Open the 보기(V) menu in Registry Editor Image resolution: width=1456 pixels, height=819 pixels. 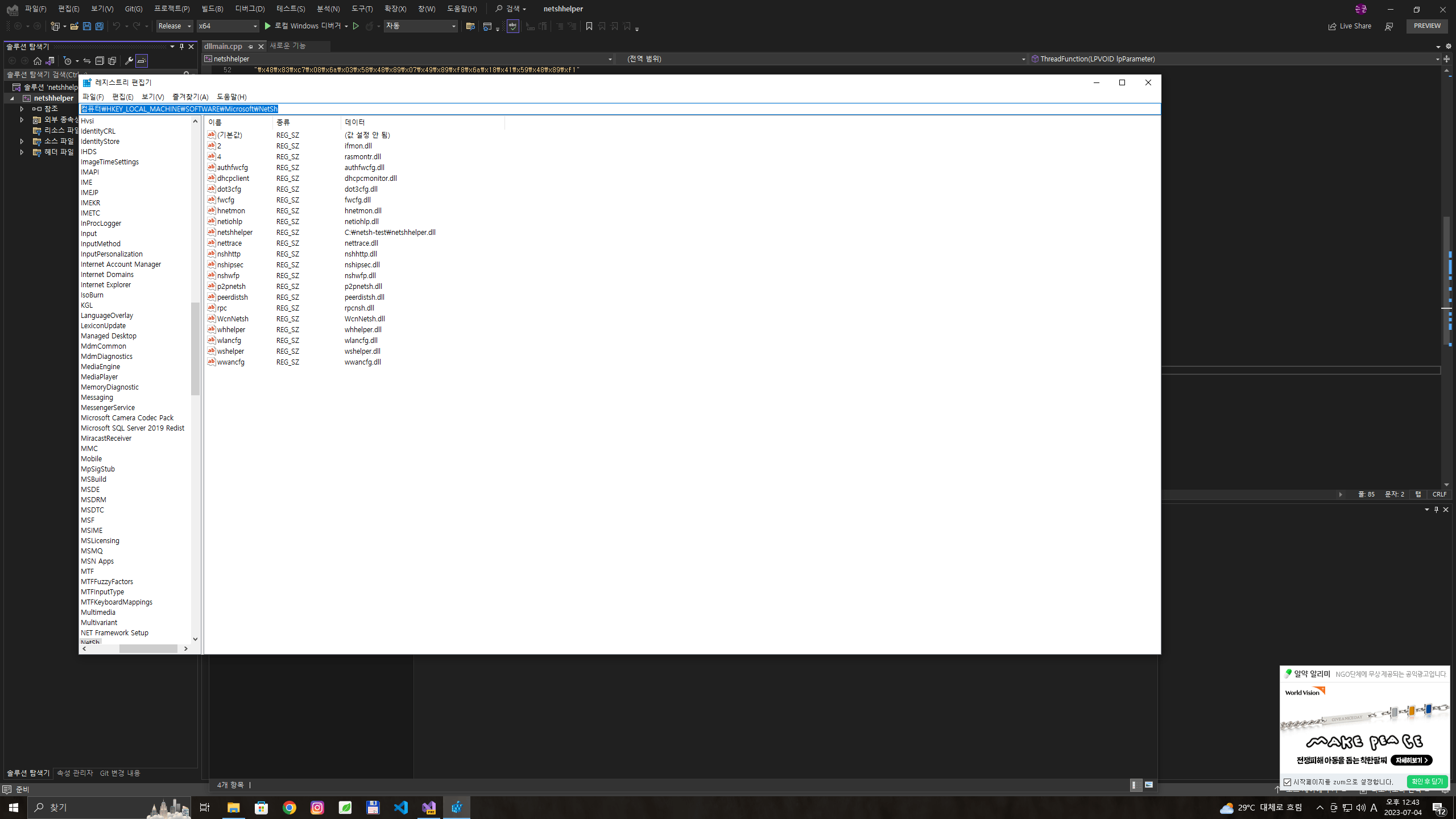[152, 97]
